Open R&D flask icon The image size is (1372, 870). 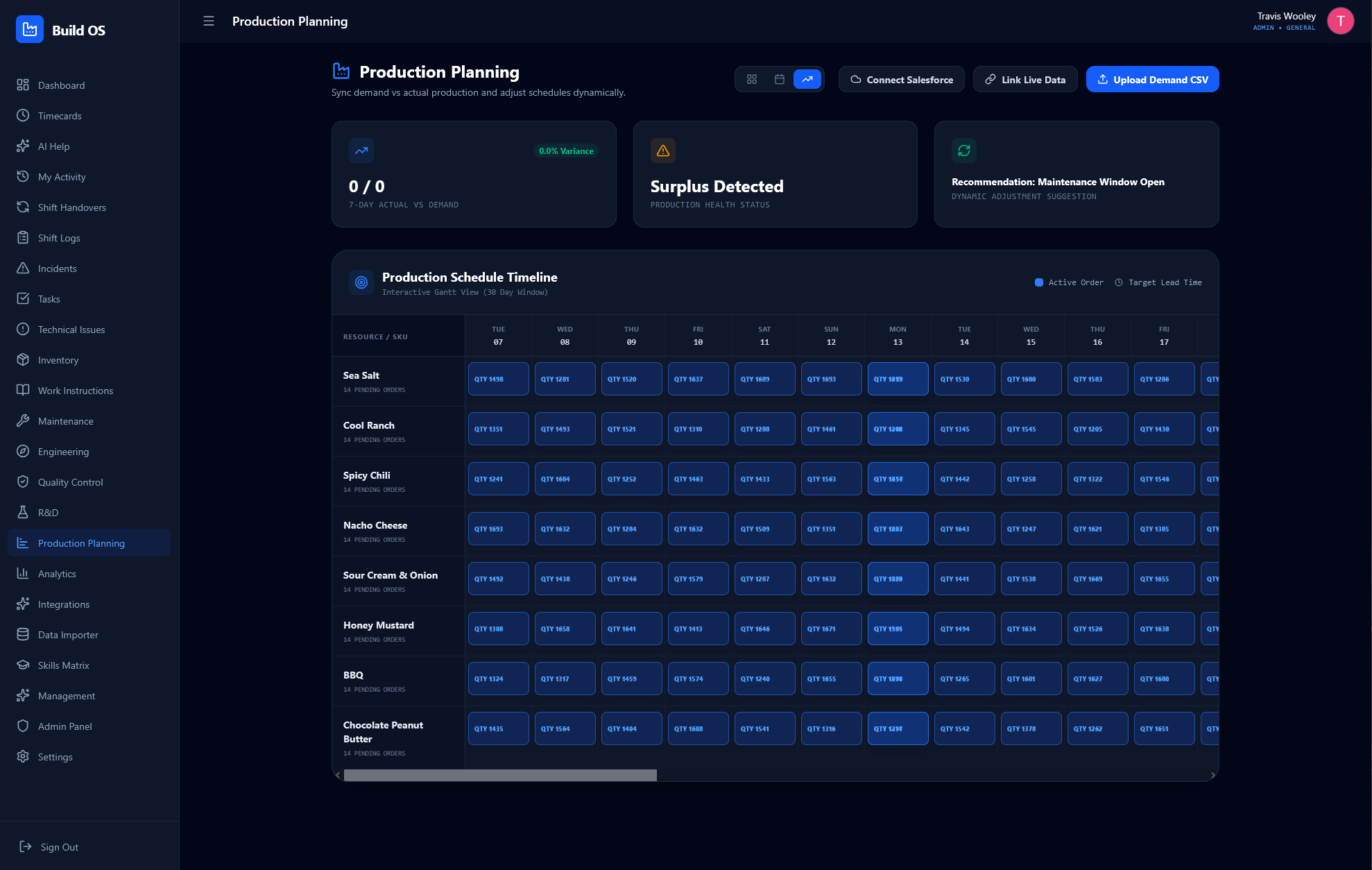[23, 512]
